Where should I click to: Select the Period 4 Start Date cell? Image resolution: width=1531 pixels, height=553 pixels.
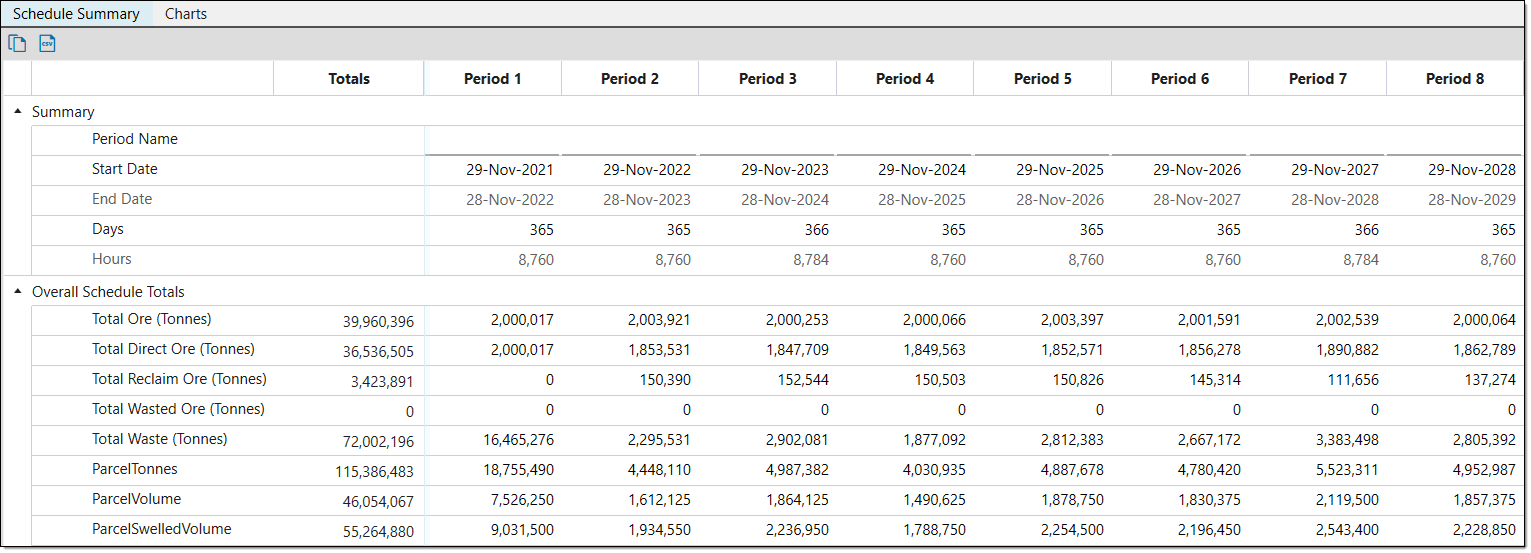pos(922,170)
